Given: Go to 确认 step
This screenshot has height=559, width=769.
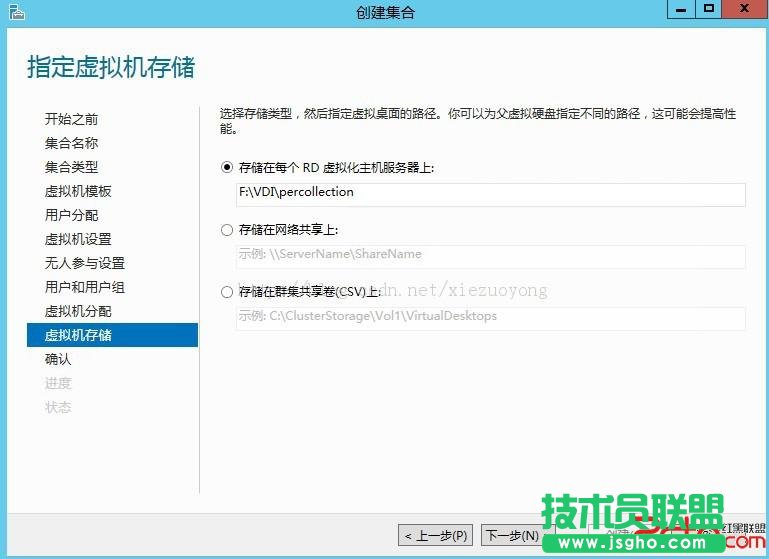Looking at the screenshot, I should click(x=58, y=359).
